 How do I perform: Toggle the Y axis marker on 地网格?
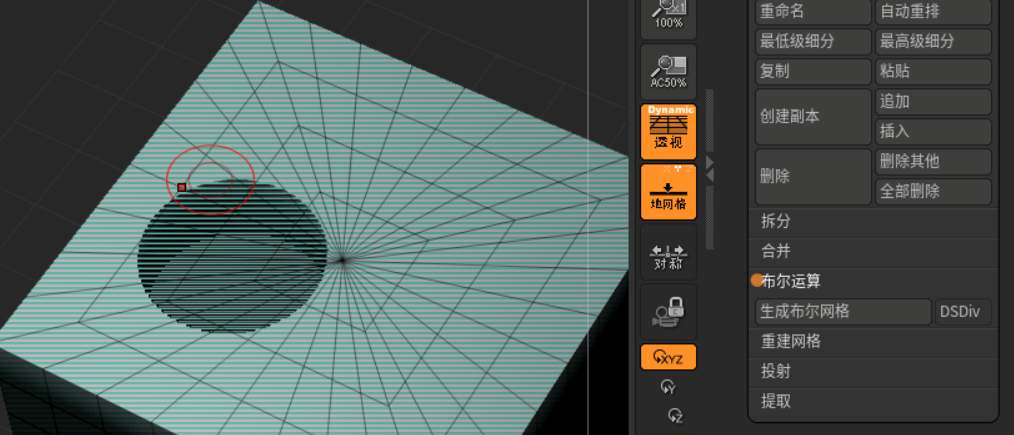point(677,169)
